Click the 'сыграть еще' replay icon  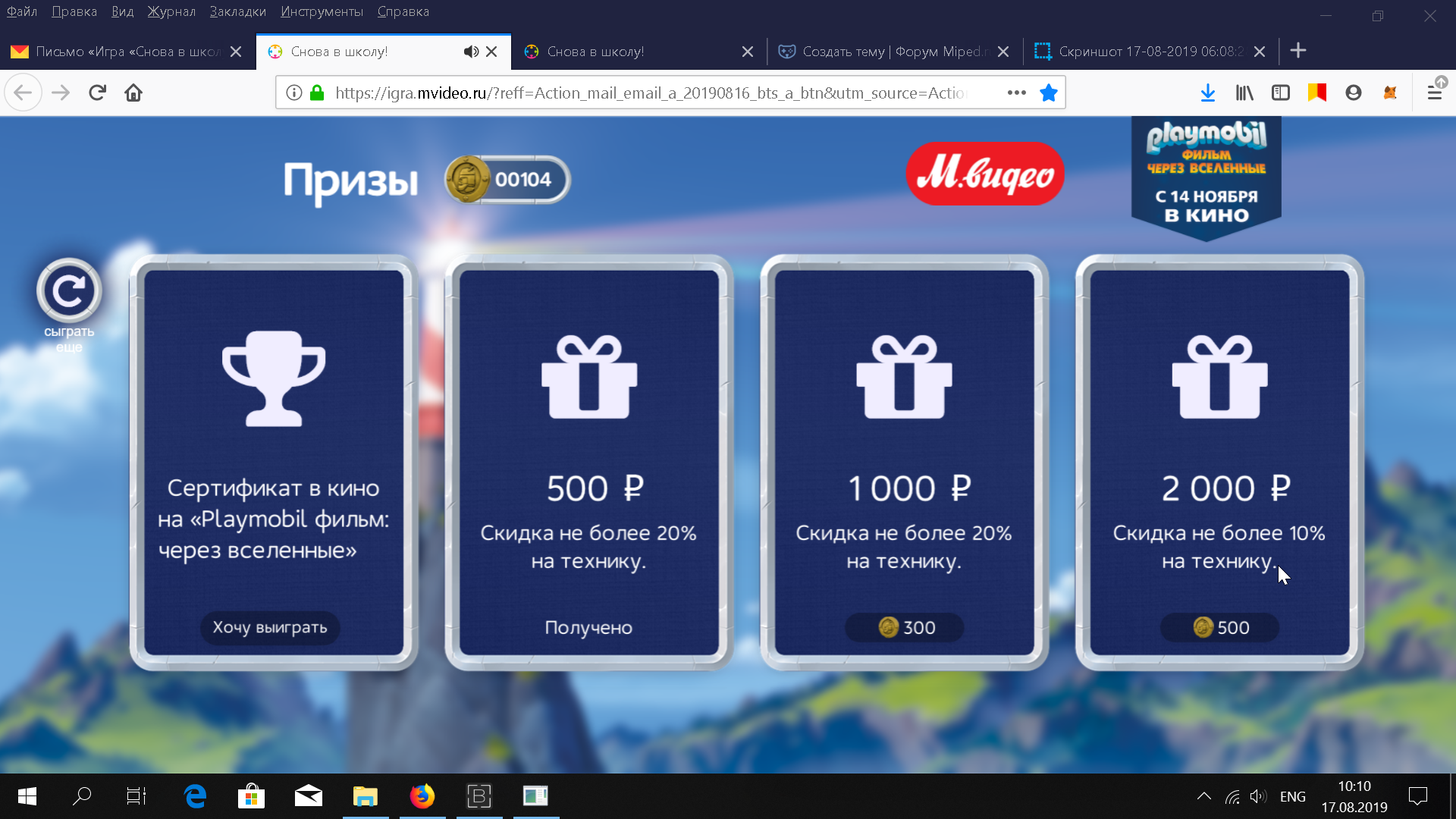[69, 290]
